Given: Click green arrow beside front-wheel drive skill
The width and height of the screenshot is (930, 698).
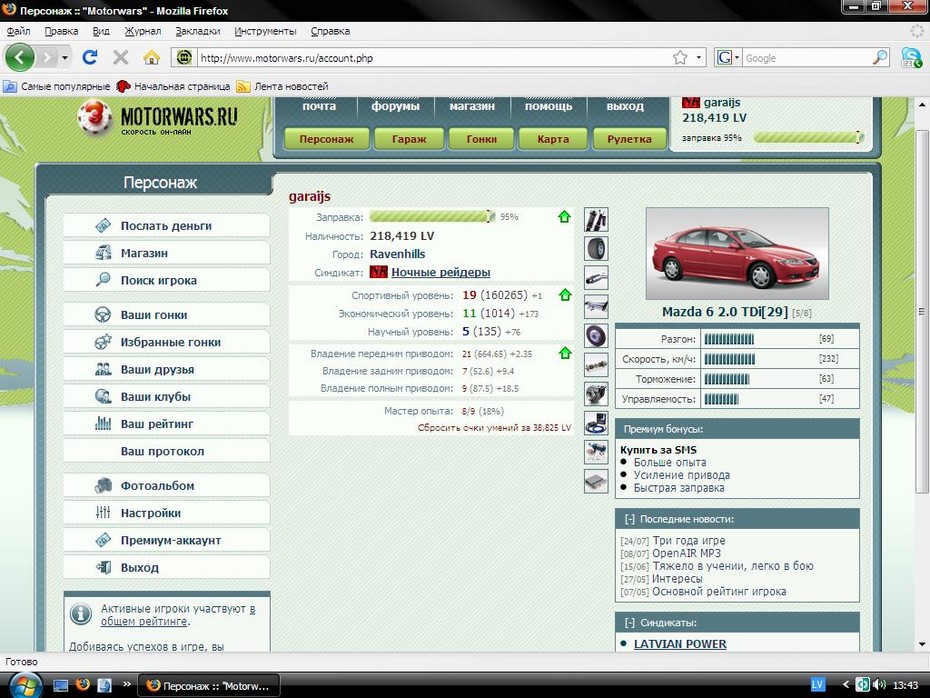Looking at the screenshot, I should click(565, 353).
